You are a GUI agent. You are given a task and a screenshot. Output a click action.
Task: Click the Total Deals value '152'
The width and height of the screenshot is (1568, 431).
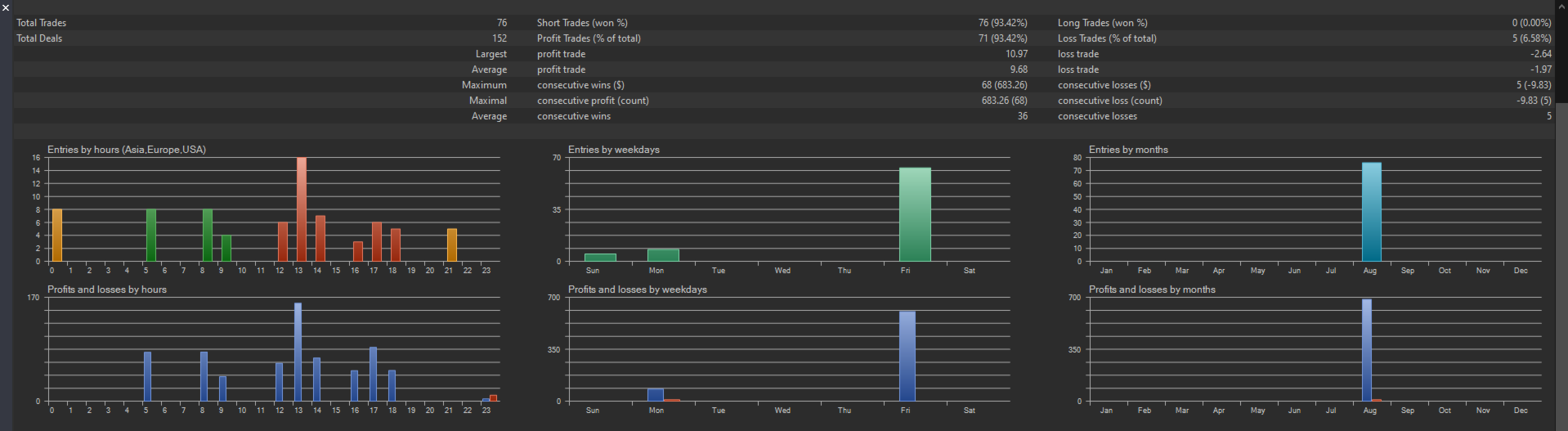[x=500, y=38]
